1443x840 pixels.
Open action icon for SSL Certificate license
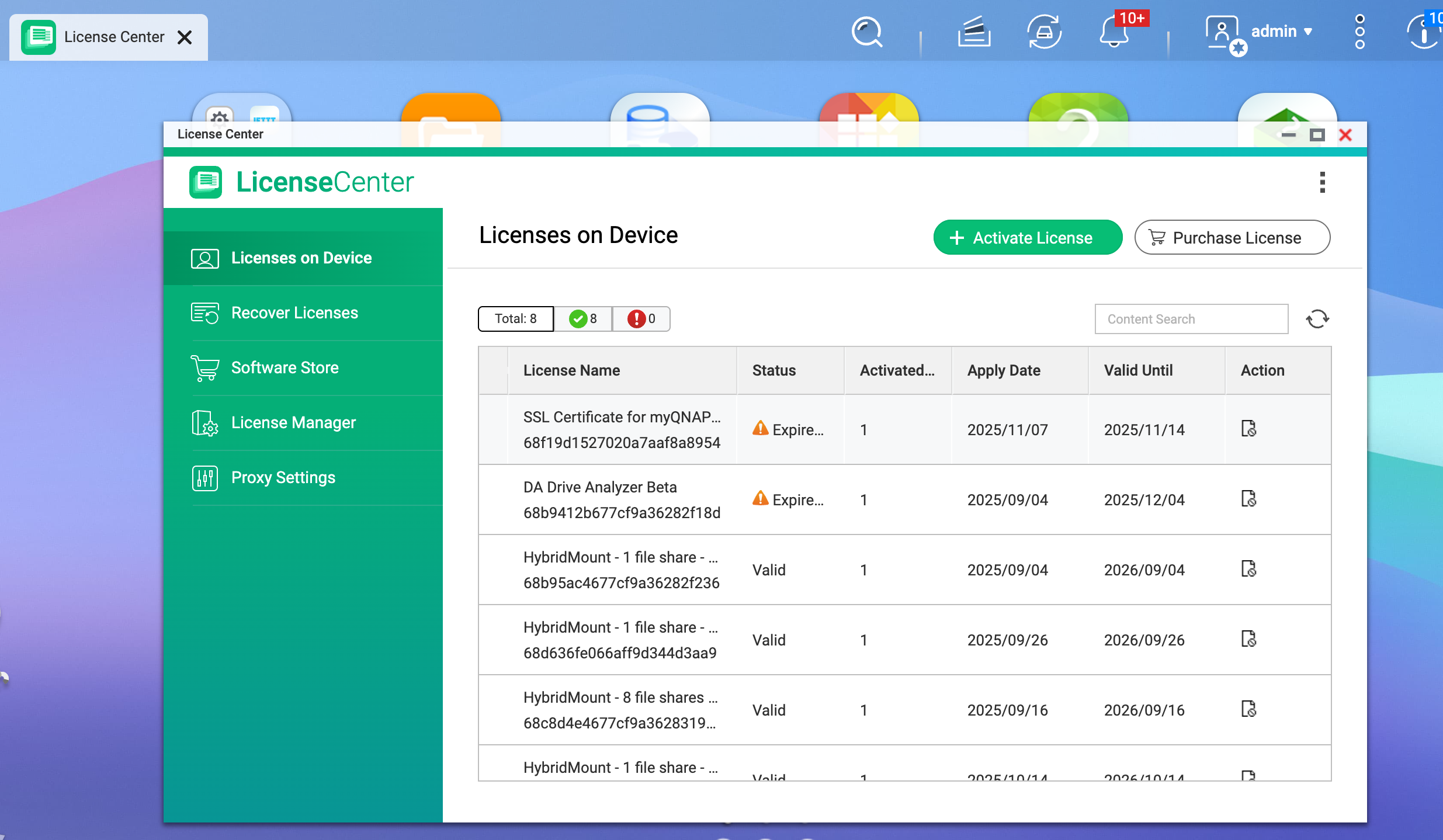[1248, 429]
